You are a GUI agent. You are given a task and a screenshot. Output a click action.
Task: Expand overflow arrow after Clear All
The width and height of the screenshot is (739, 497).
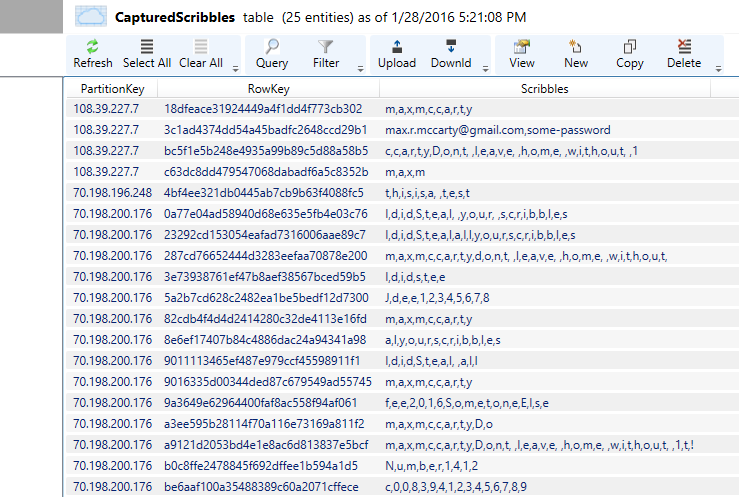235,68
